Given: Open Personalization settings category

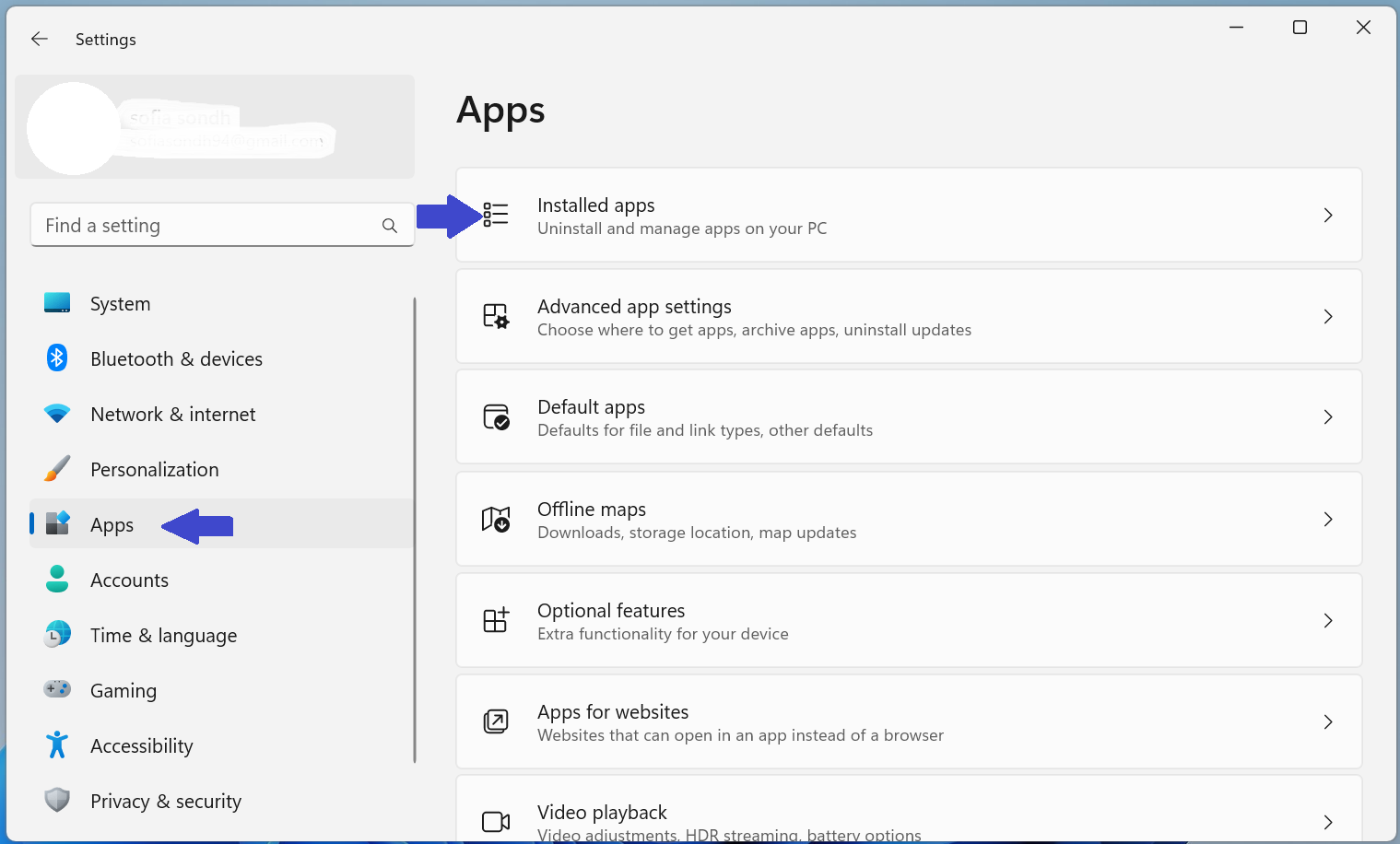Looking at the screenshot, I should click(x=154, y=470).
